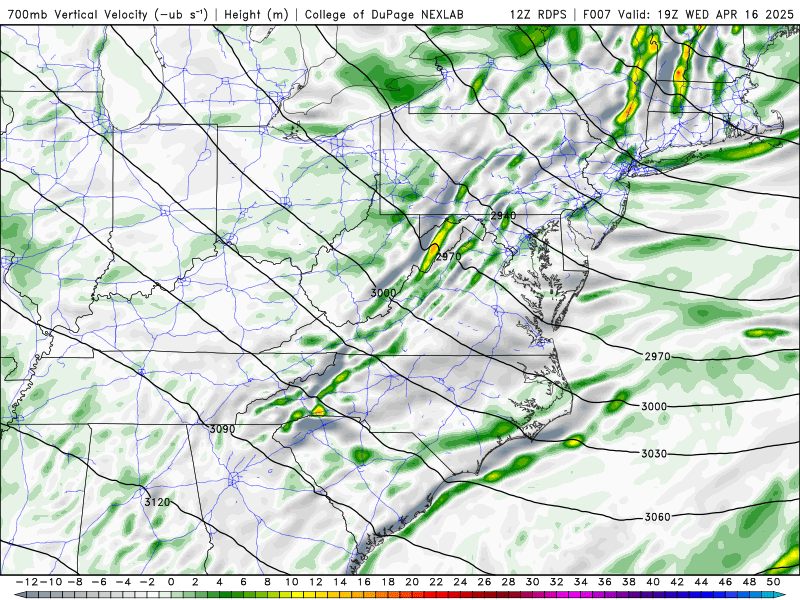
Task: Click the colorbar tick label '14'
Action: point(340,582)
